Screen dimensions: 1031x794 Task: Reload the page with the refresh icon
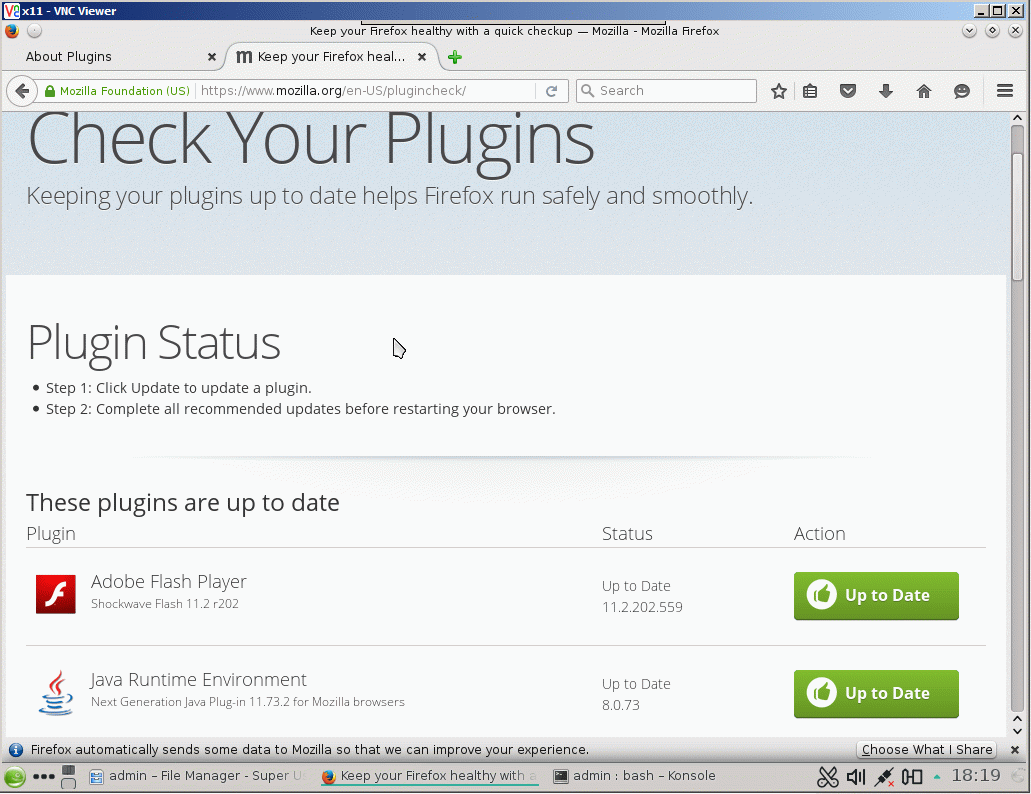coord(552,91)
